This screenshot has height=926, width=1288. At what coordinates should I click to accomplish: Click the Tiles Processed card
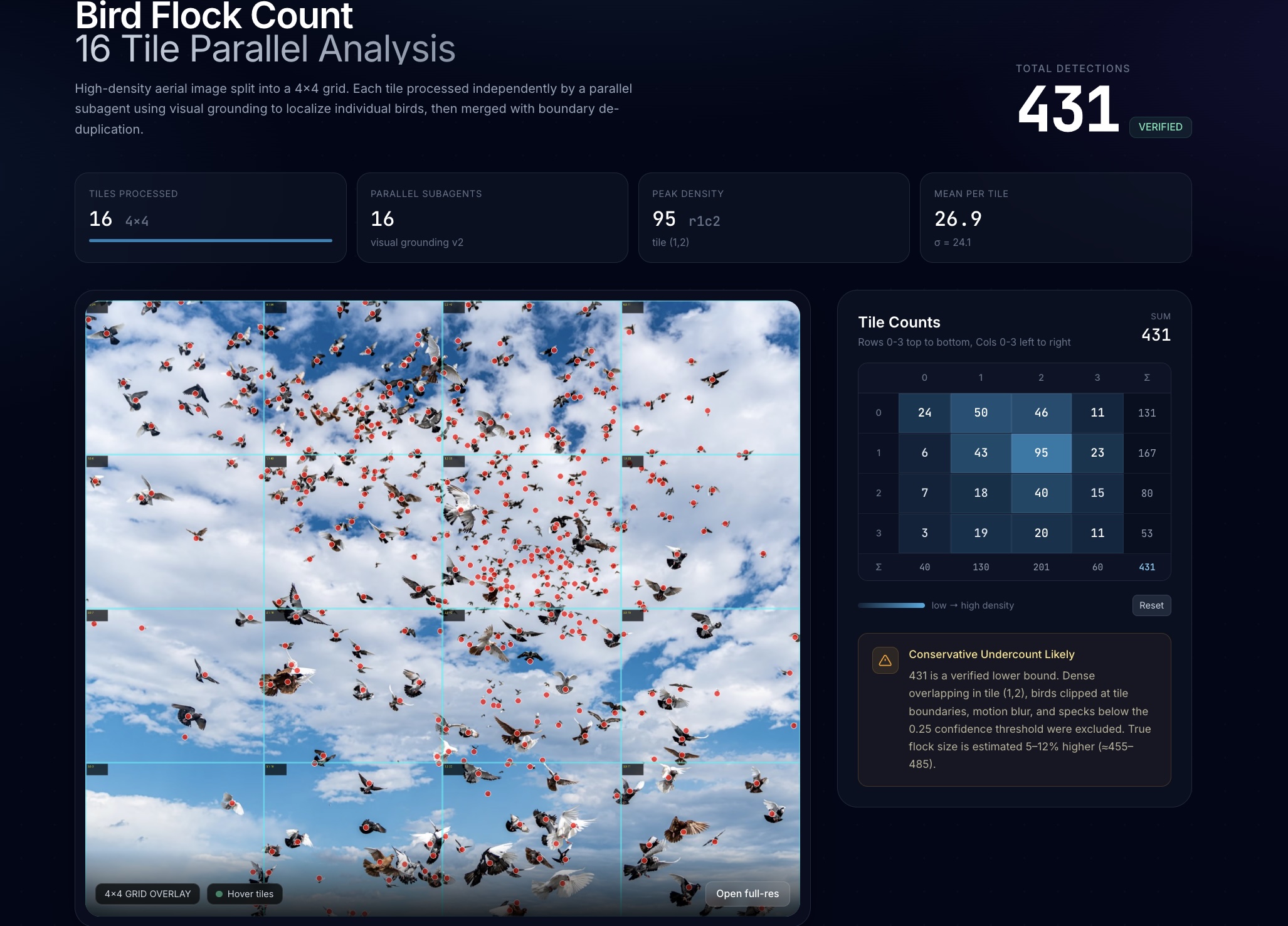click(211, 218)
